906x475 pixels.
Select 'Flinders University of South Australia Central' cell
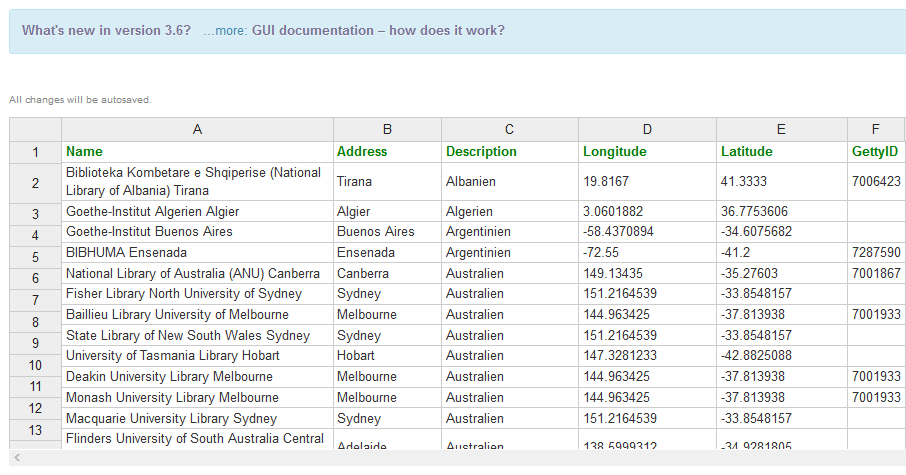[x=197, y=439]
